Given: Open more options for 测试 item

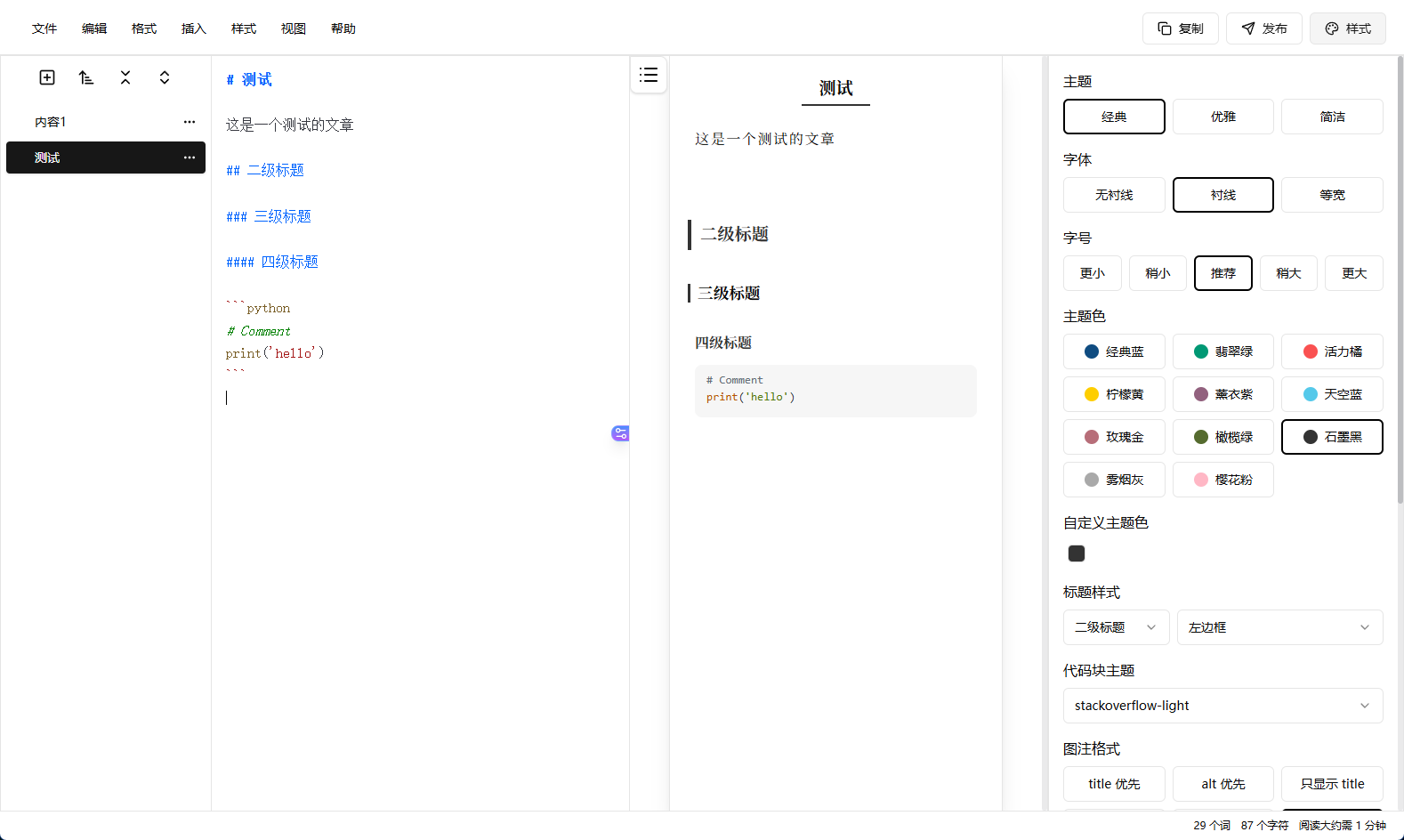Looking at the screenshot, I should pyautogui.click(x=190, y=157).
